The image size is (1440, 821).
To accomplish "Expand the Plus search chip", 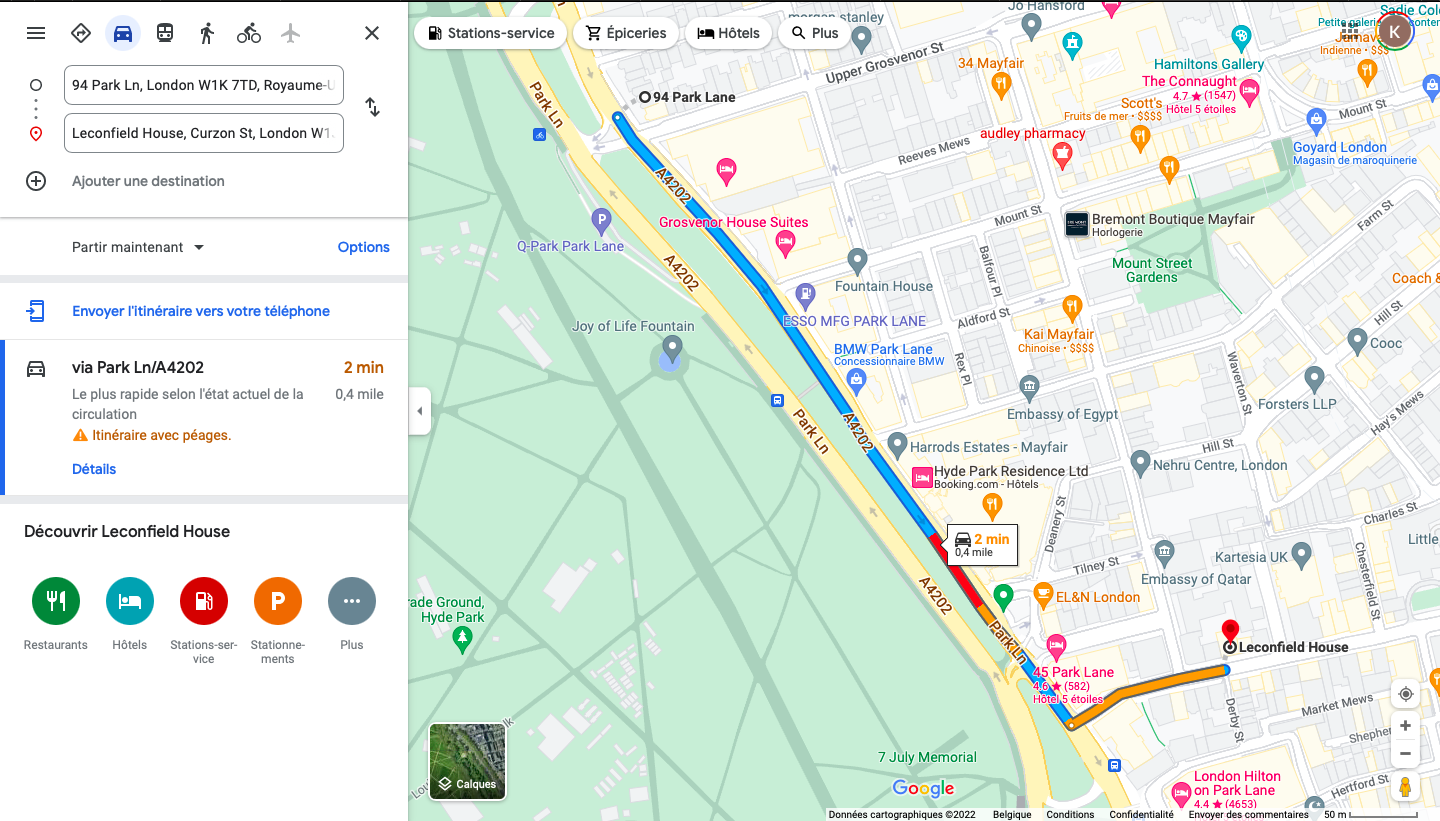I will click(x=815, y=33).
